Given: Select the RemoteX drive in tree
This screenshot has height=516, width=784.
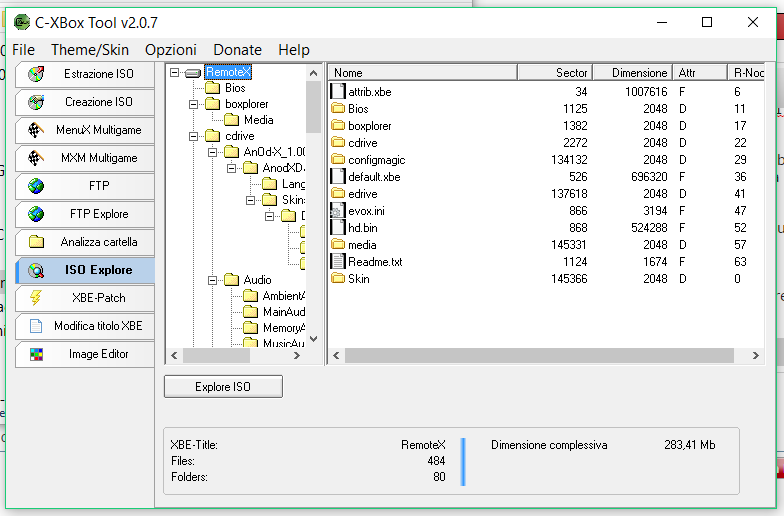Looking at the screenshot, I should coord(228,72).
